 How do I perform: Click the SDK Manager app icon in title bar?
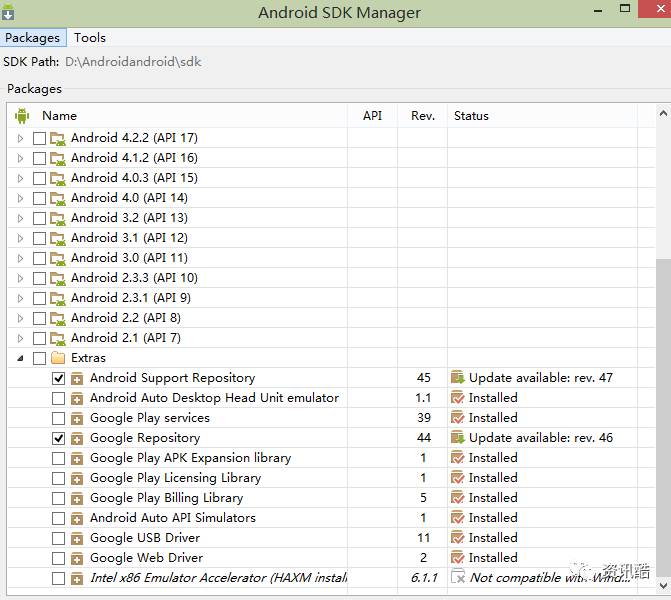(x=8, y=12)
